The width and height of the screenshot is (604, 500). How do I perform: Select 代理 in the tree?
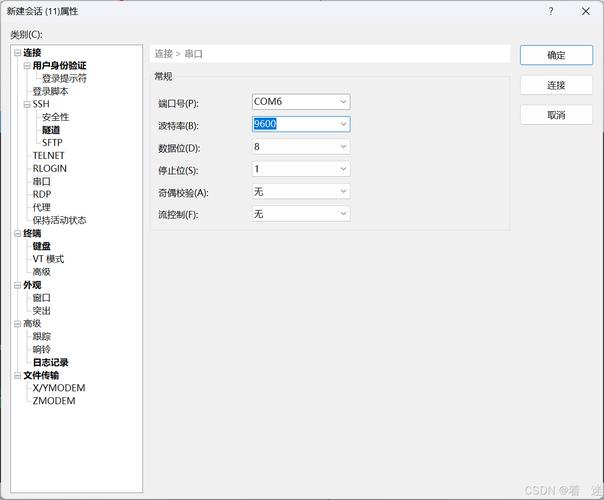pyautogui.click(x=42, y=207)
